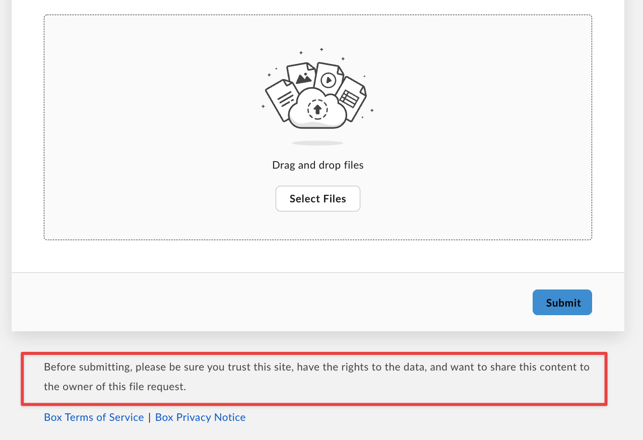The width and height of the screenshot is (643, 440).
Task: Click the sparkle star above the file icons
Action: [x=322, y=49]
